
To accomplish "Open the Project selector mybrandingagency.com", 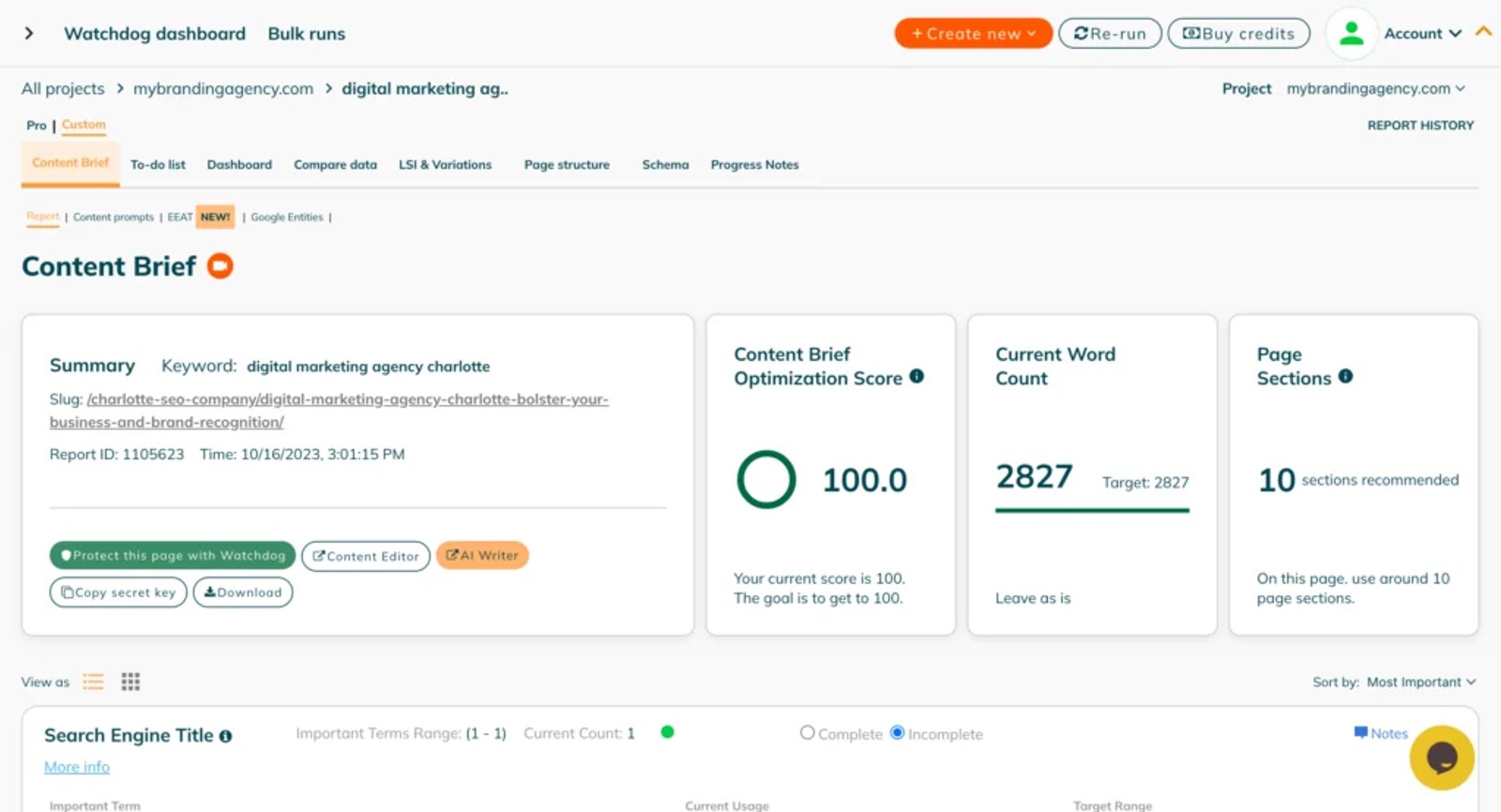I will [x=1375, y=88].
